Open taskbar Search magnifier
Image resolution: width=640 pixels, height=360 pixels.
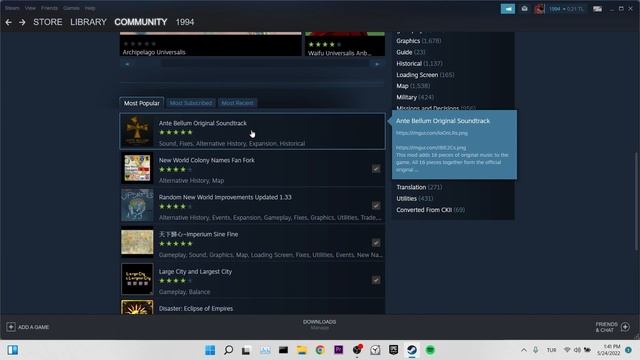[229, 350]
